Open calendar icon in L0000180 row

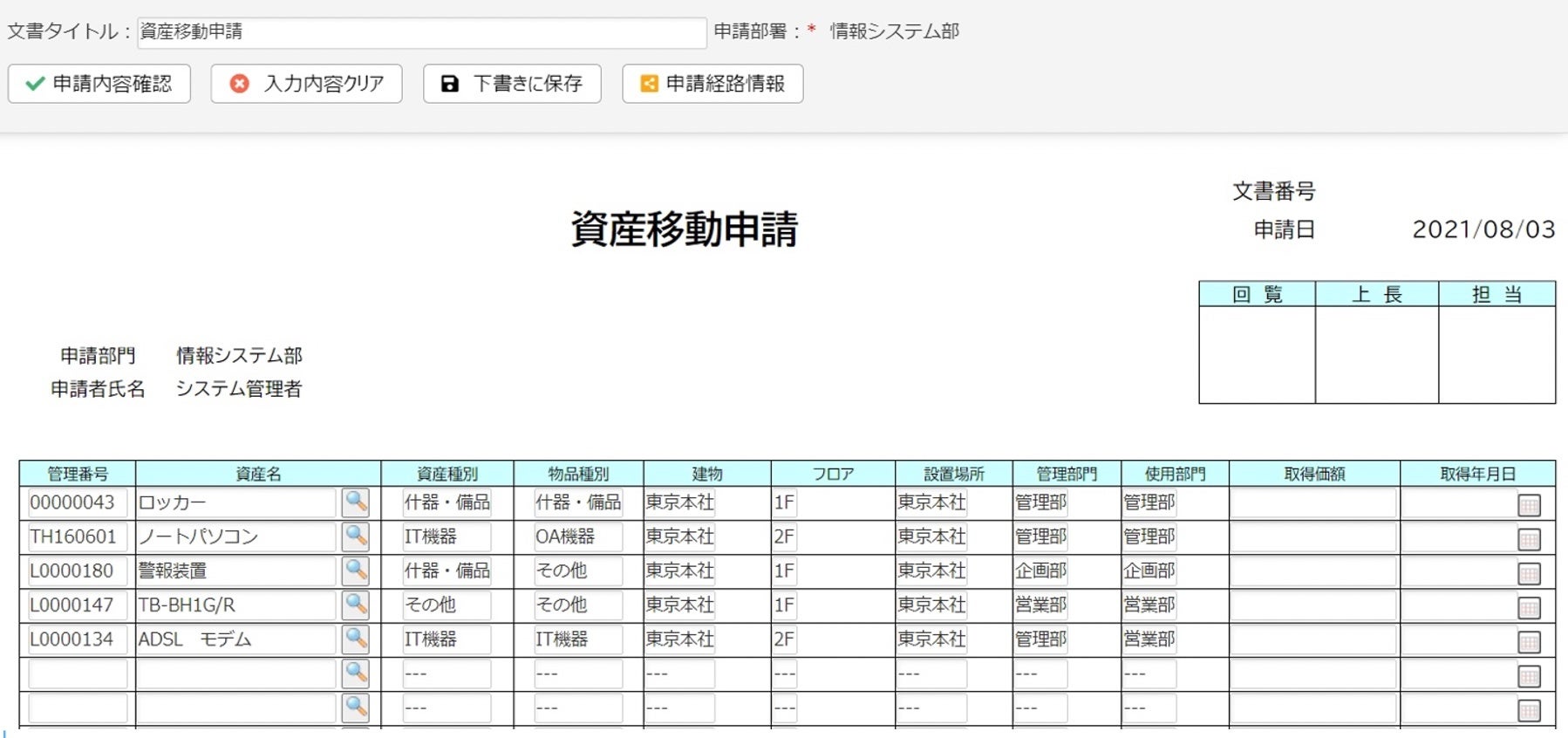coord(1529,573)
